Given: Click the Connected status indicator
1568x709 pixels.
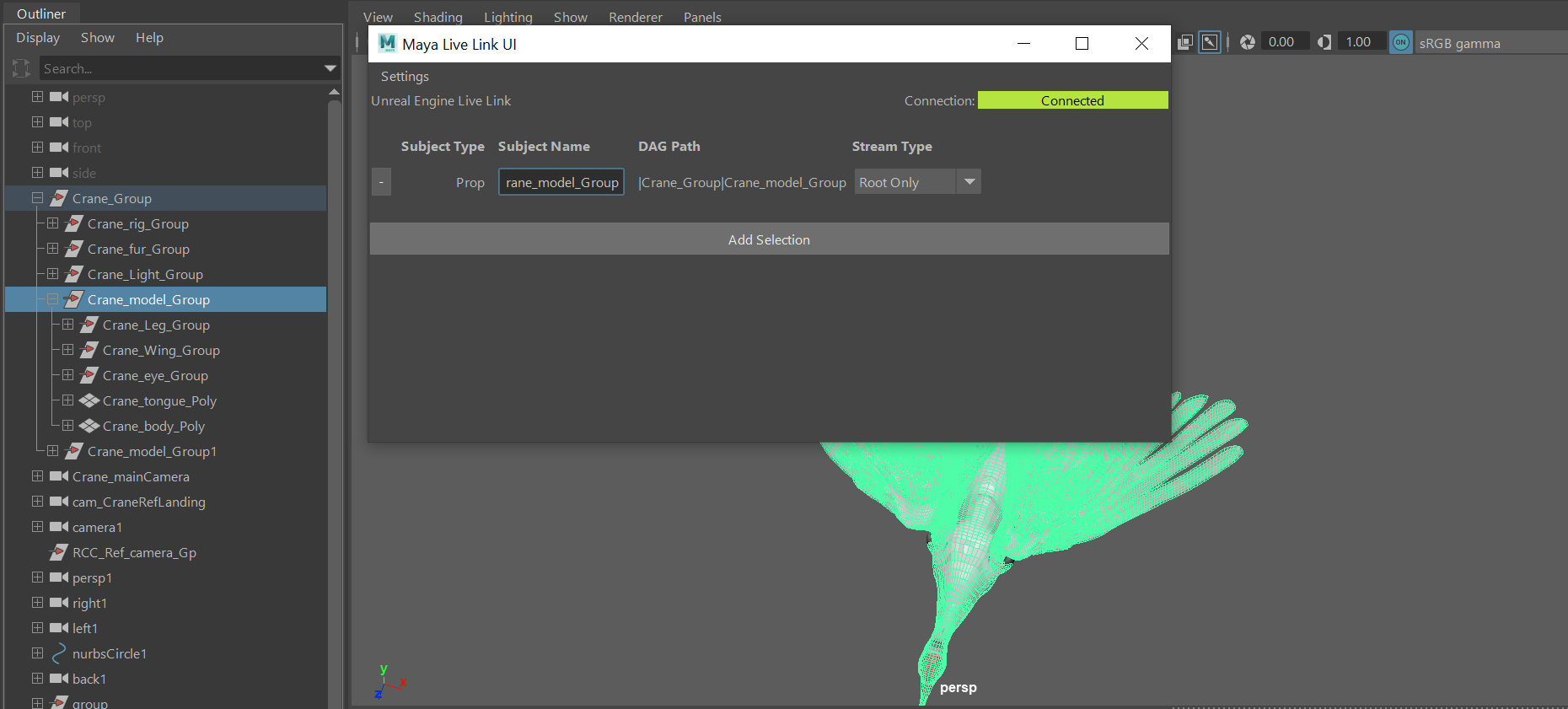Looking at the screenshot, I should (x=1072, y=100).
